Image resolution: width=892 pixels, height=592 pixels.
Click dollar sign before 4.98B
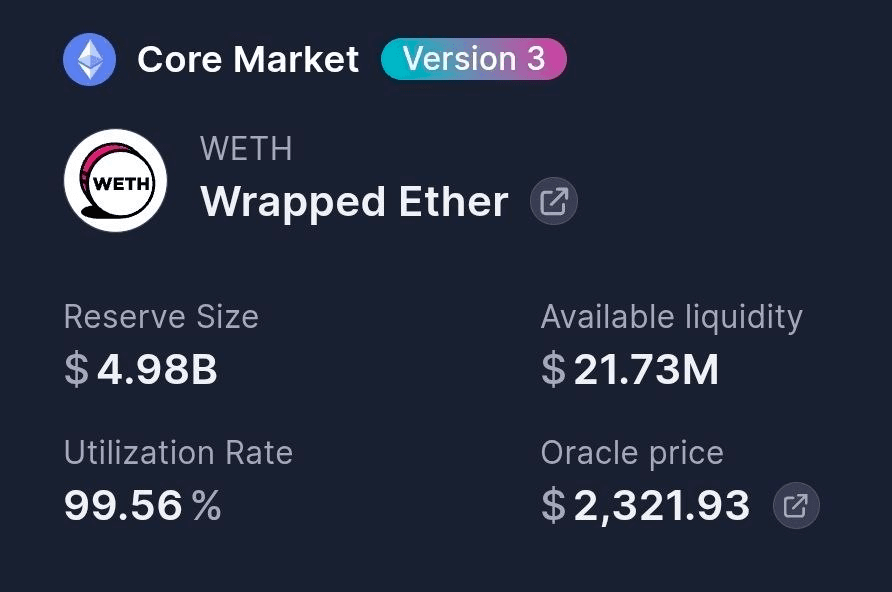tap(76, 370)
